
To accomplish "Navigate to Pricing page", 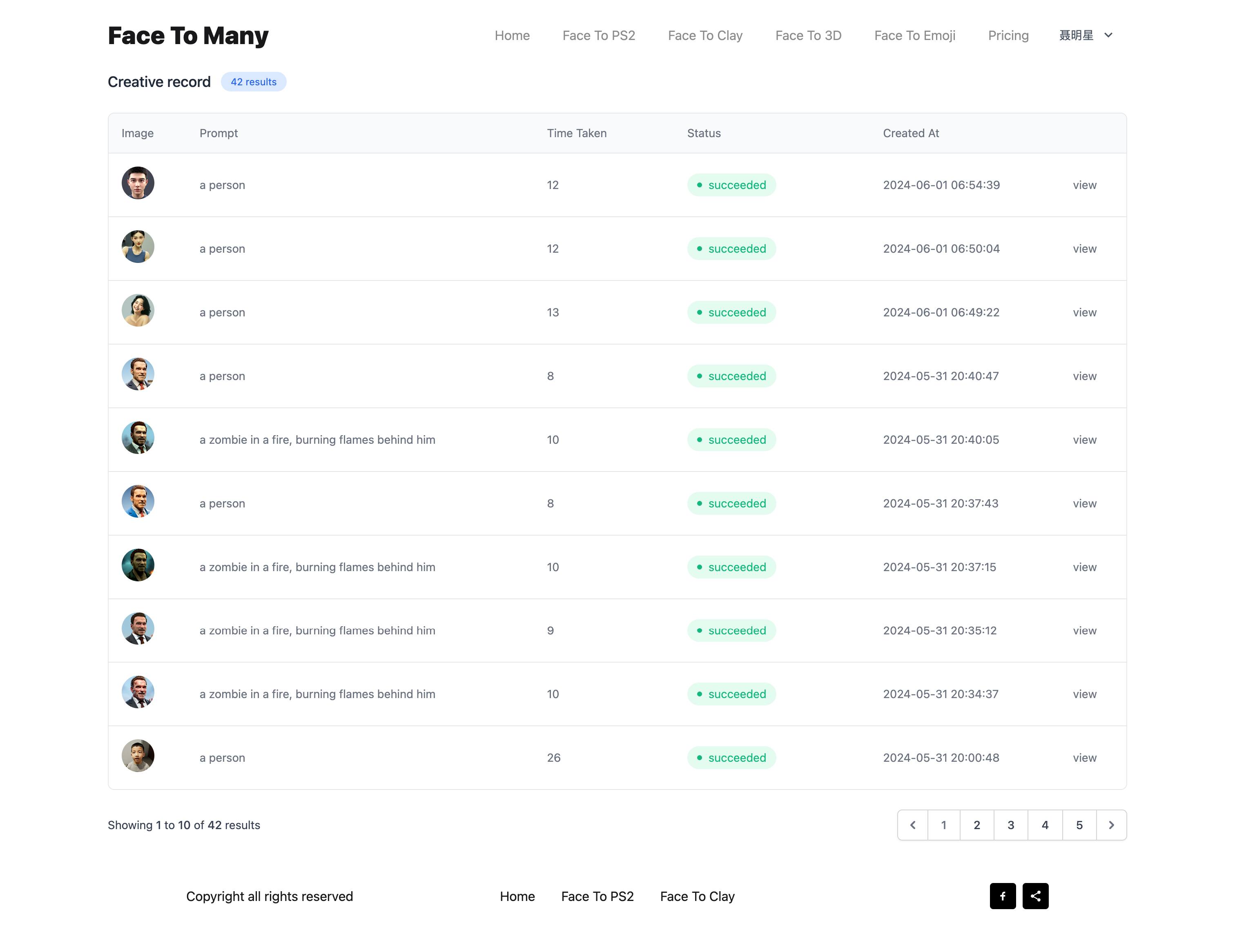I will (1008, 36).
